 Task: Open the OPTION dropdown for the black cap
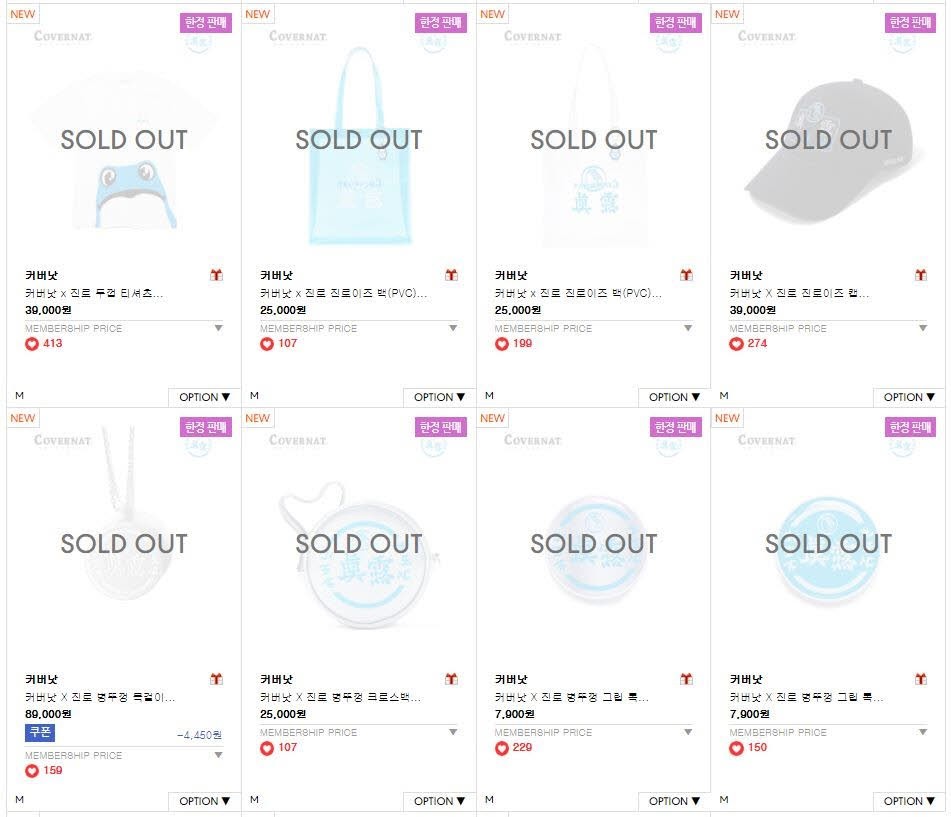(908, 397)
